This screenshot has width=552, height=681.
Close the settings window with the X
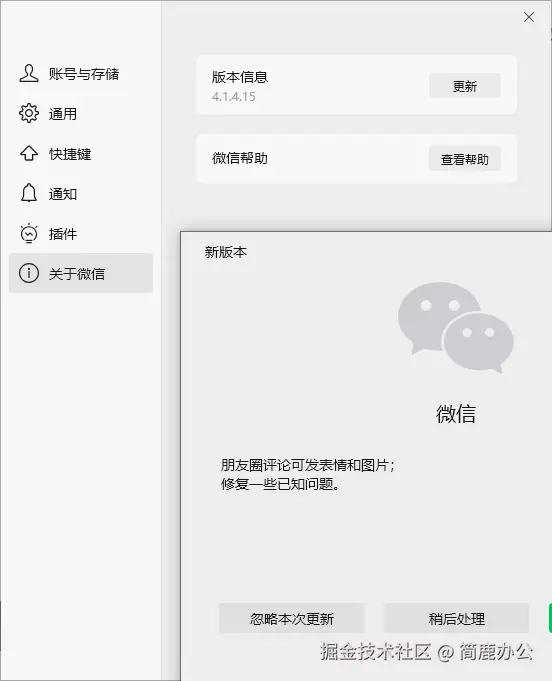pos(529,17)
